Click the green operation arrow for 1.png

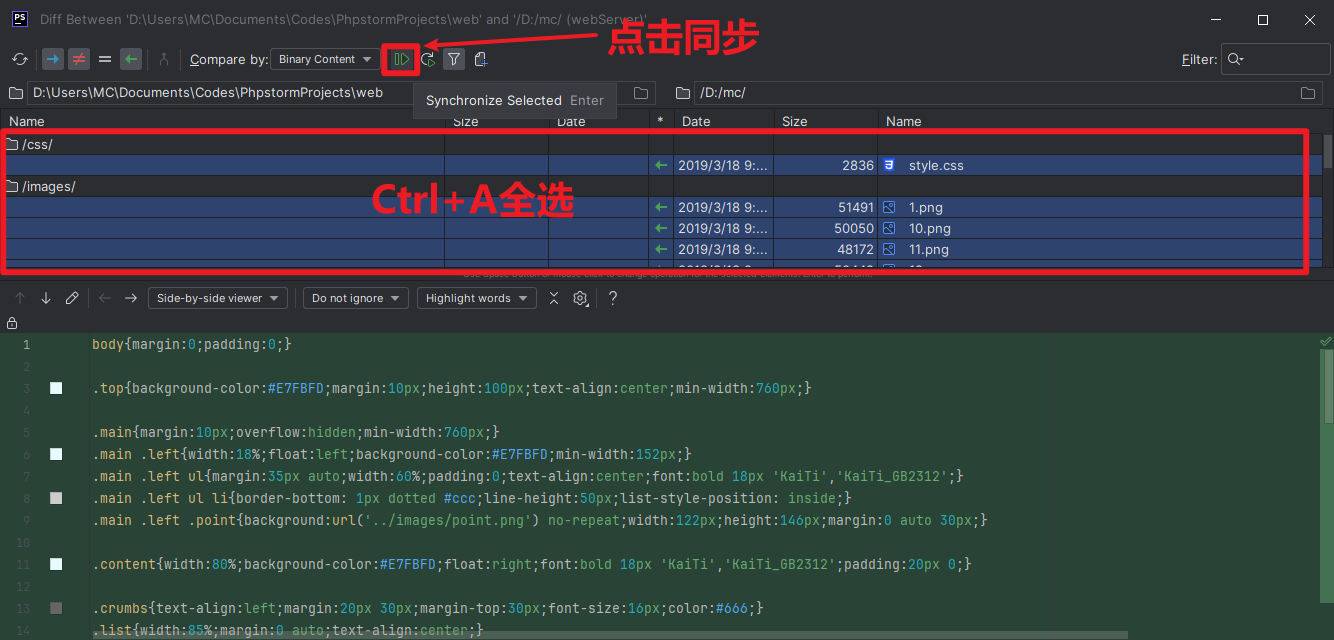pyautogui.click(x=660, y=207)
